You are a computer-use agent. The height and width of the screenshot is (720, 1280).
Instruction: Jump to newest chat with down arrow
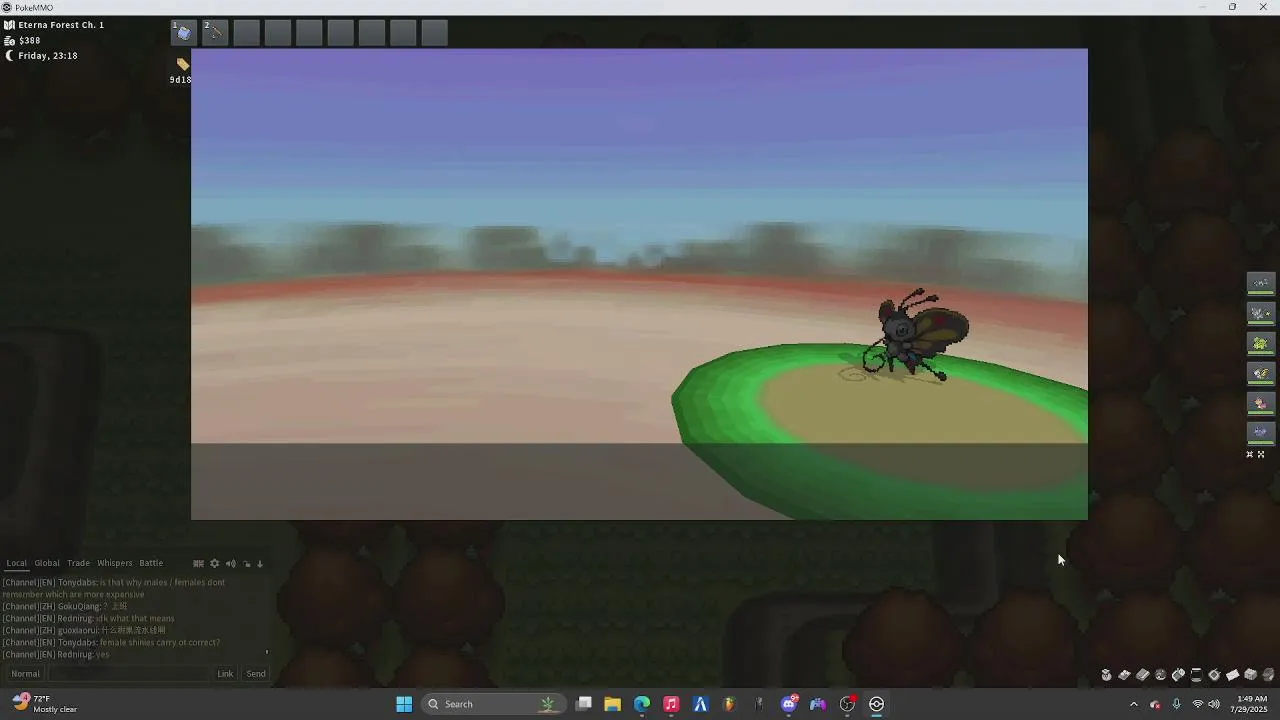click(260, 563)
